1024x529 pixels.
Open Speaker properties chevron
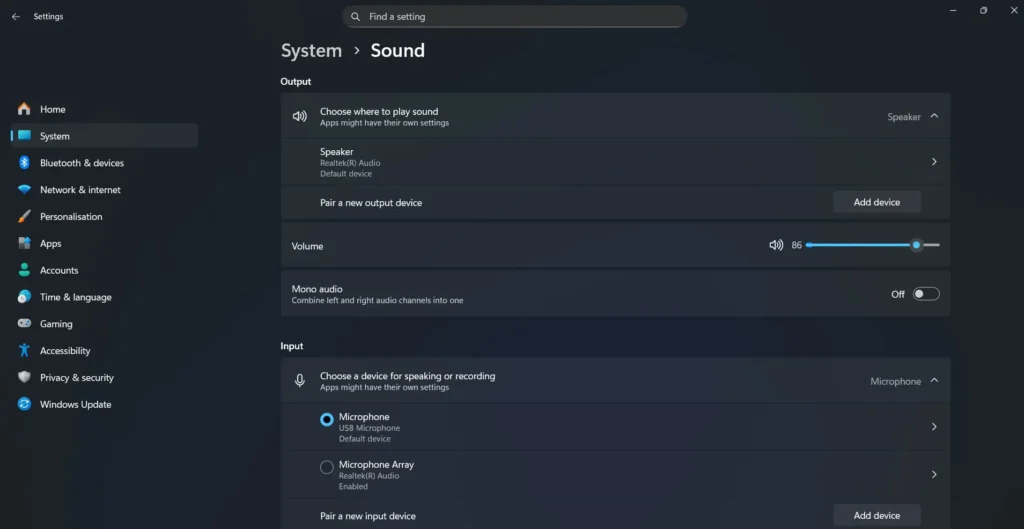pyautogui.click(x=934, y=161)
